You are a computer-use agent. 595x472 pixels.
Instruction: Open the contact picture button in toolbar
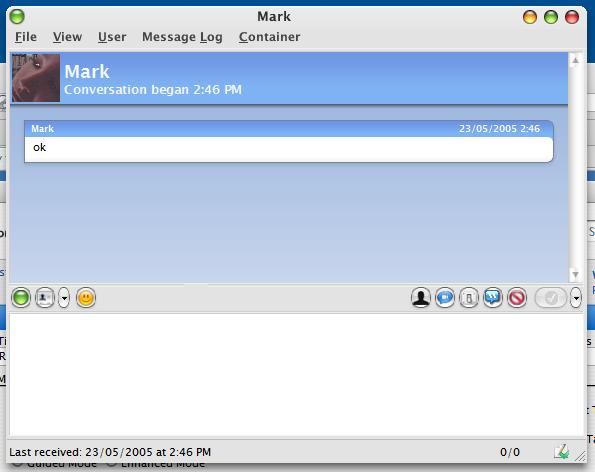pyautogui.click(x=45, y=298)
